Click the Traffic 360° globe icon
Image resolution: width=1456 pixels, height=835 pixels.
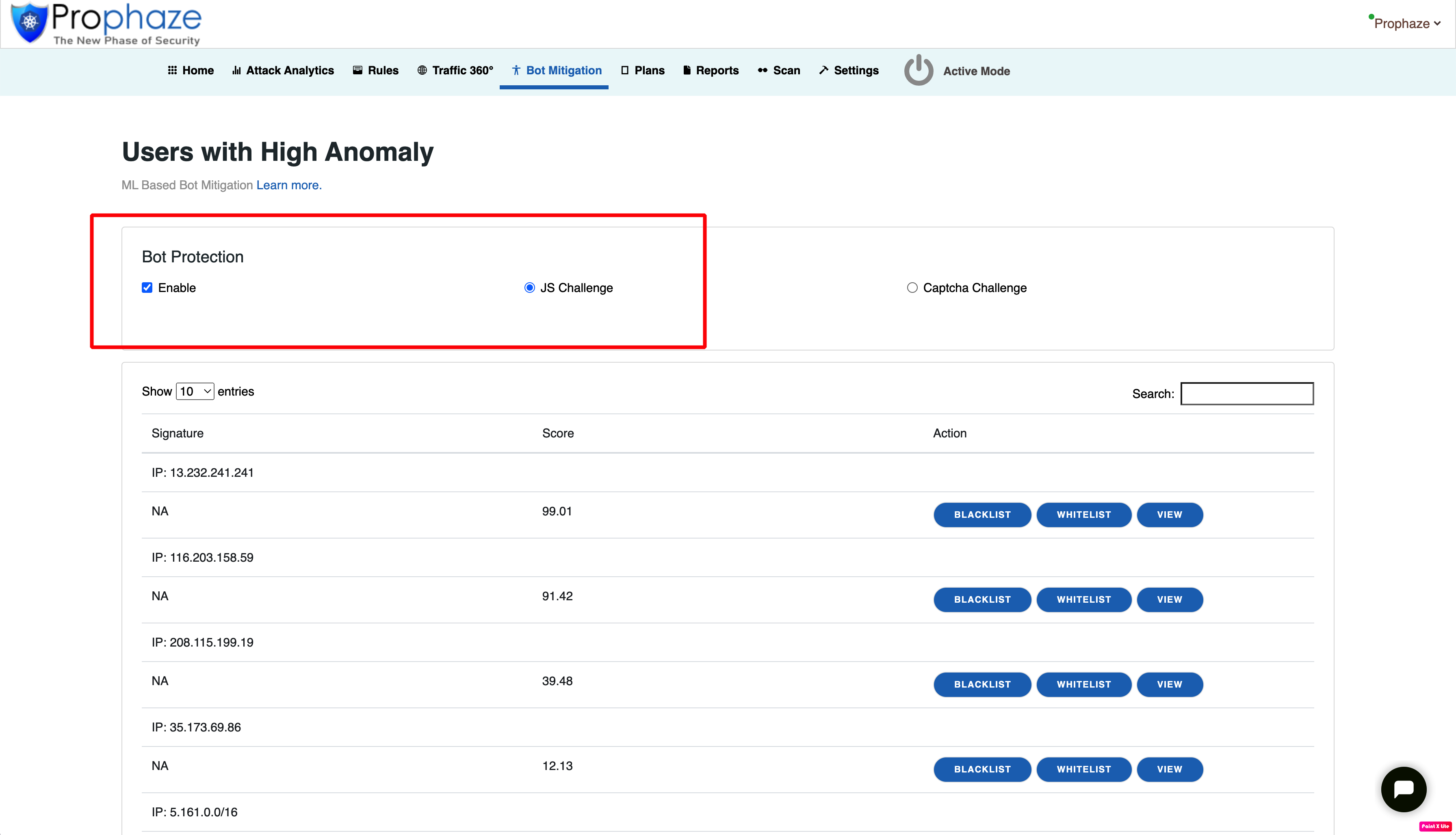coord(422,70)
